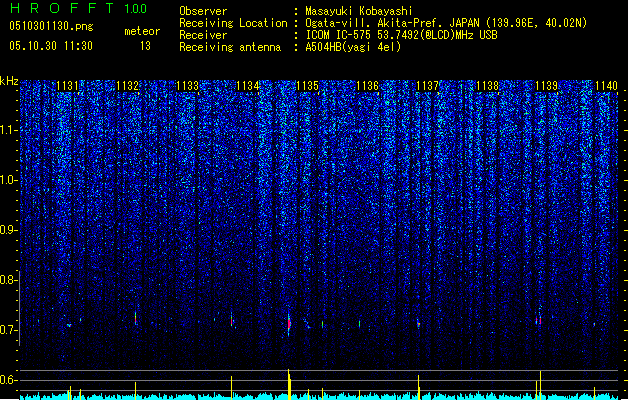This screenshot has width=629, height=400.
Task: Click the 'meteor' label
Action: click(142, 31)
